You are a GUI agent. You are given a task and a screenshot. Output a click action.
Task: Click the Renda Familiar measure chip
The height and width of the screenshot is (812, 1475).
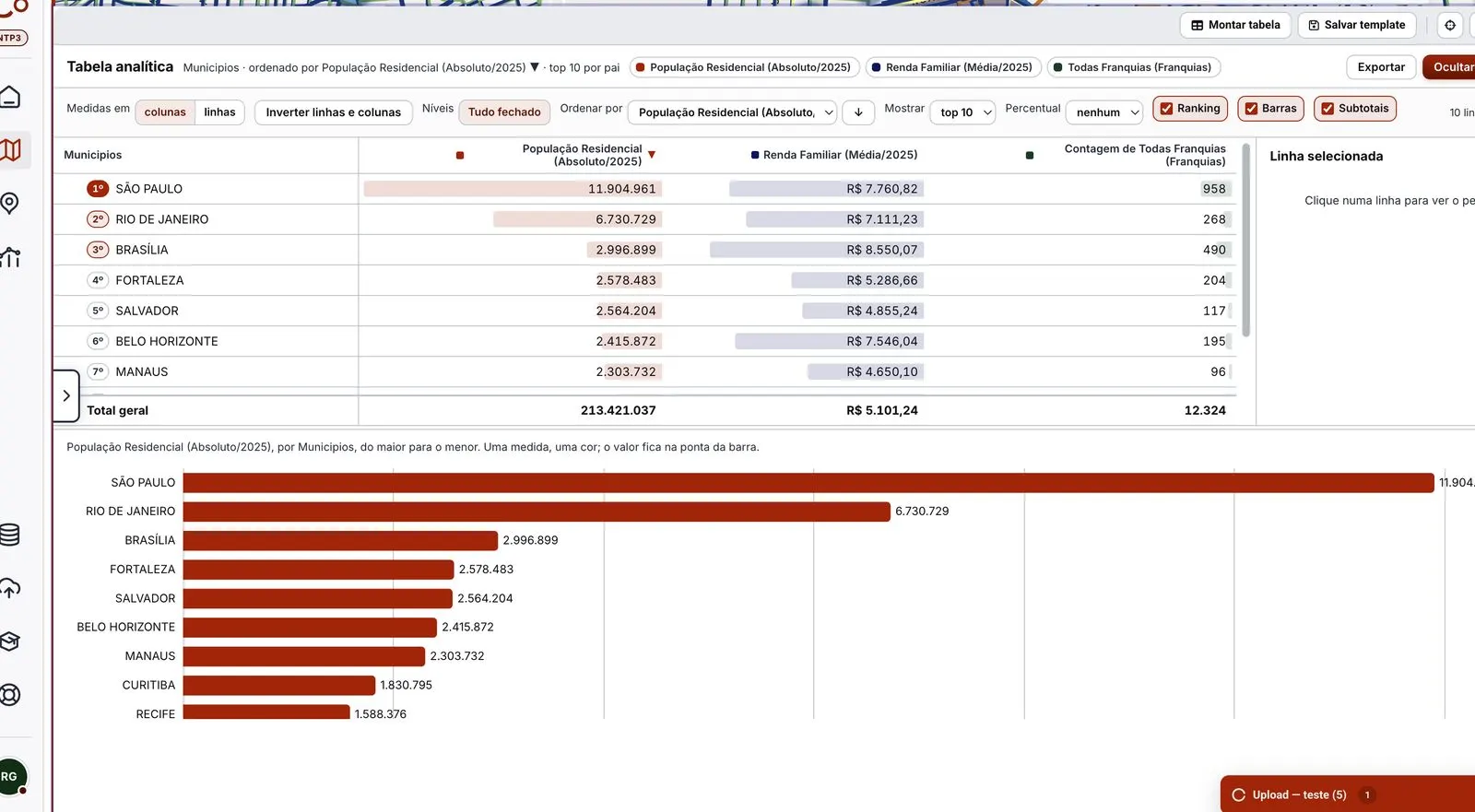pos(953,67)
